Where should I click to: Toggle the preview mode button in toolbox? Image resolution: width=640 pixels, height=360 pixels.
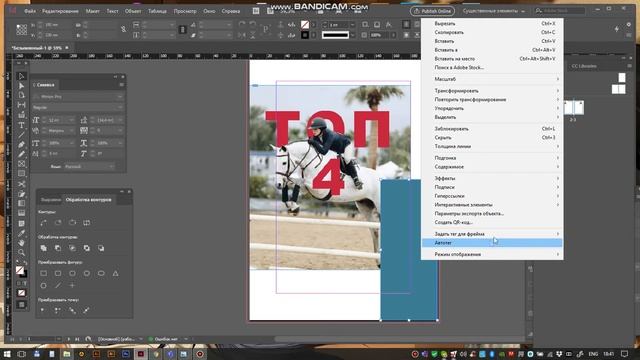tap(22, 305)
